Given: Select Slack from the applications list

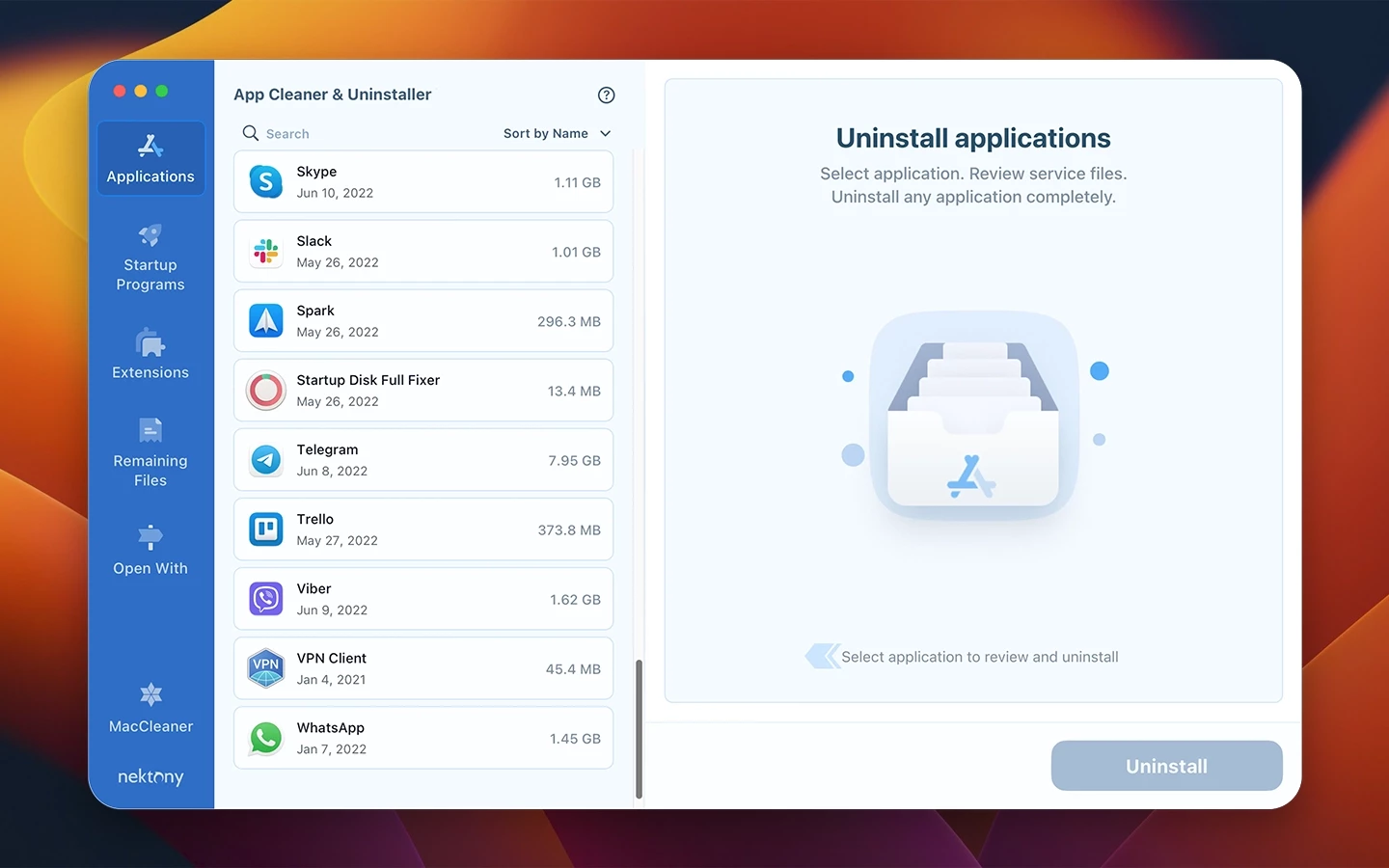Looking at the screenshot, I should click(x=422, y=251).
